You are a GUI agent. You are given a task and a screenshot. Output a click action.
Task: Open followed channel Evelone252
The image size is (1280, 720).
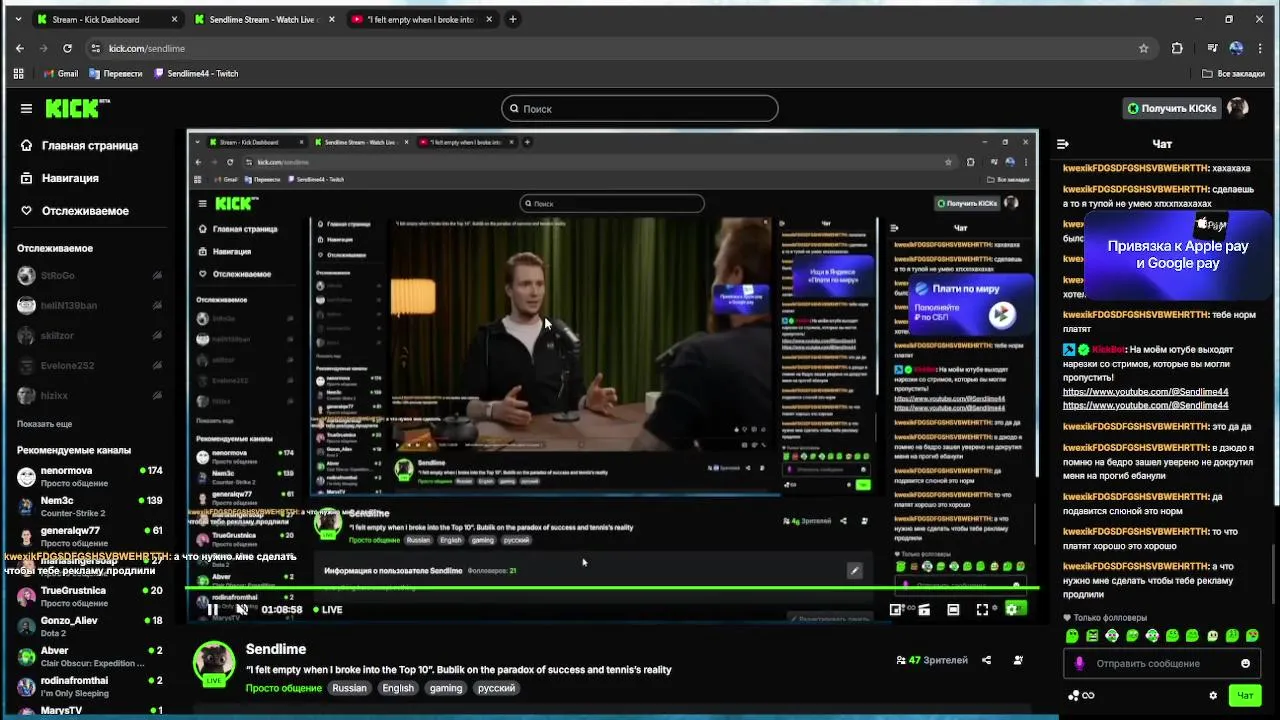(90, 365)
